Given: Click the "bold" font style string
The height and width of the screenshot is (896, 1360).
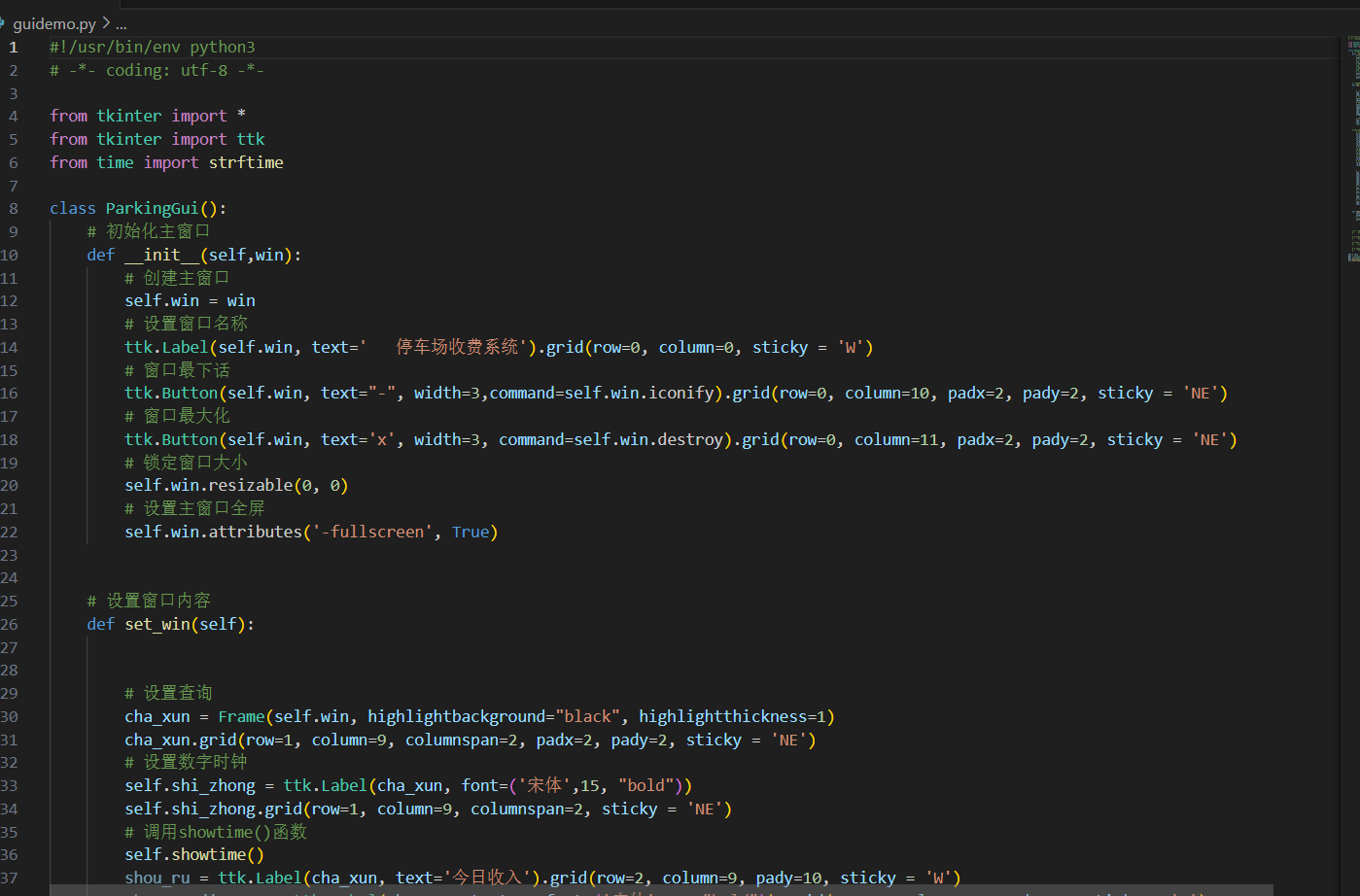Looking at the screenshot, I should [646, 785].
